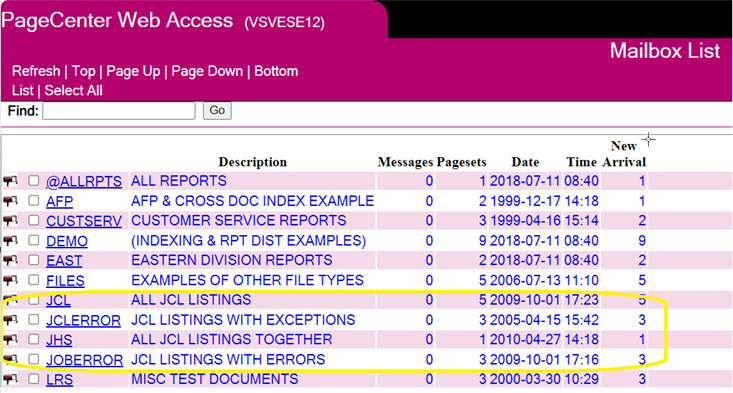Click the Messages column header

coord(405,162)
